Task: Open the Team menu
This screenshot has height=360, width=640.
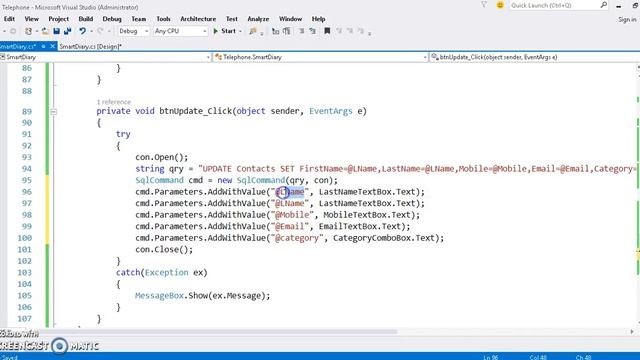Action: click(138, 19)
